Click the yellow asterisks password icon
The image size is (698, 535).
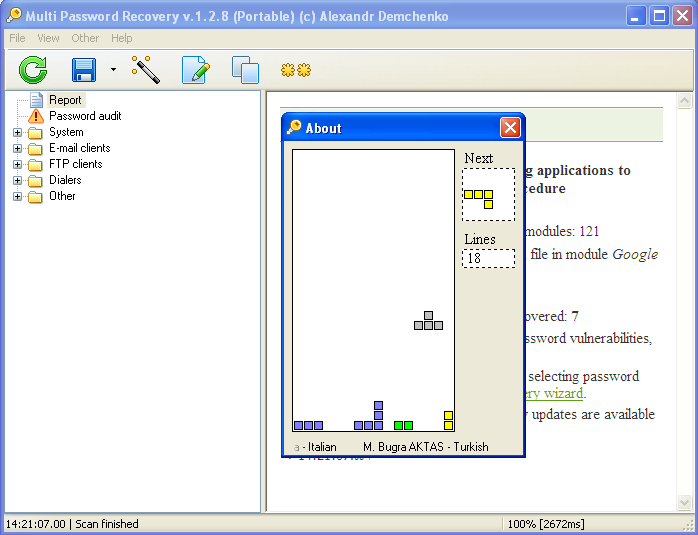(x=296, y=70)
